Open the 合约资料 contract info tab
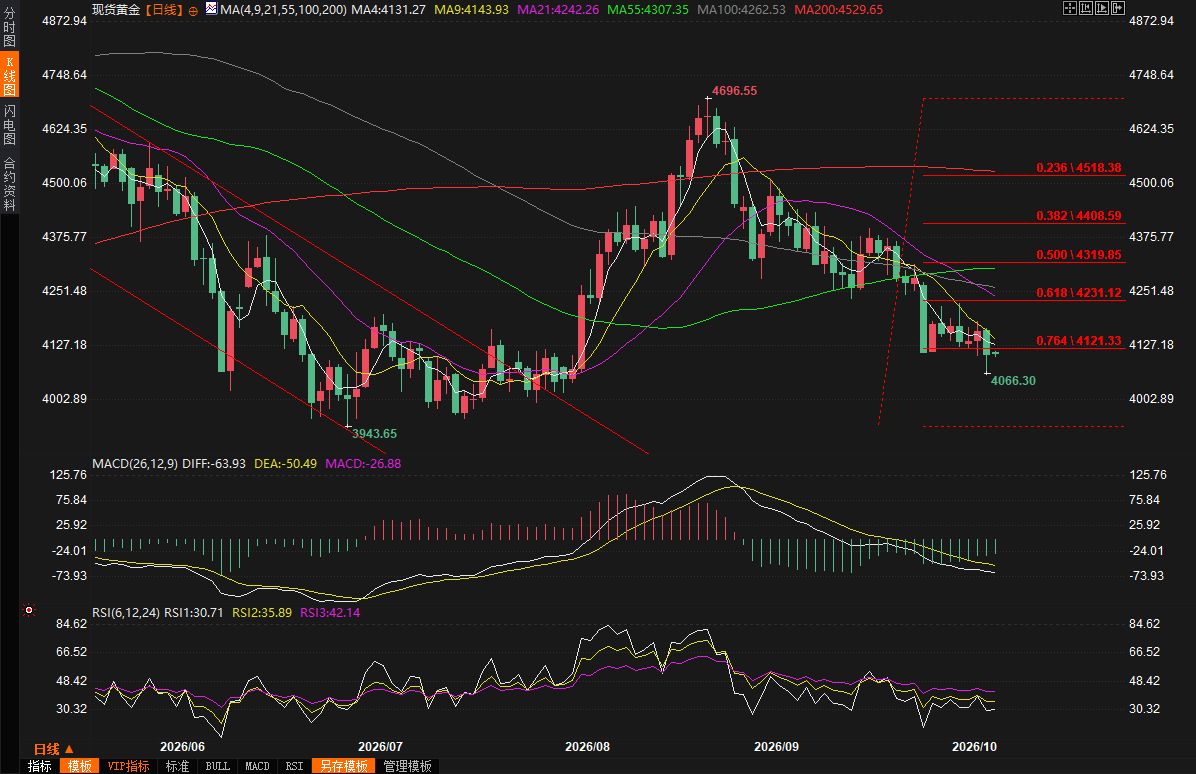The height and width of the screenshot is (774, 1196). click(9, 183)
